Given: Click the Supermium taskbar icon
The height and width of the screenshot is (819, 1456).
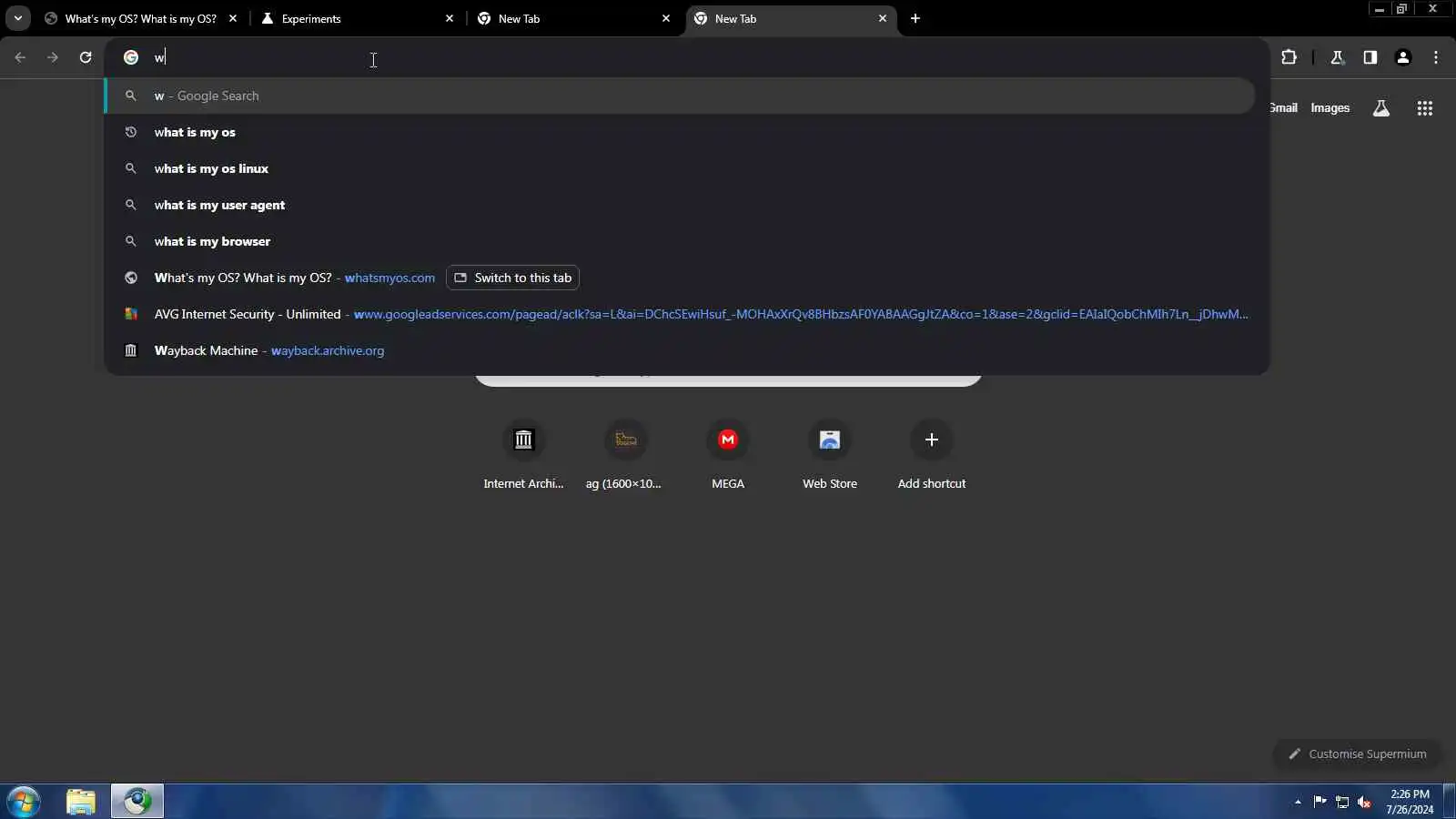Looking at the screenshot, I should 137,802.
